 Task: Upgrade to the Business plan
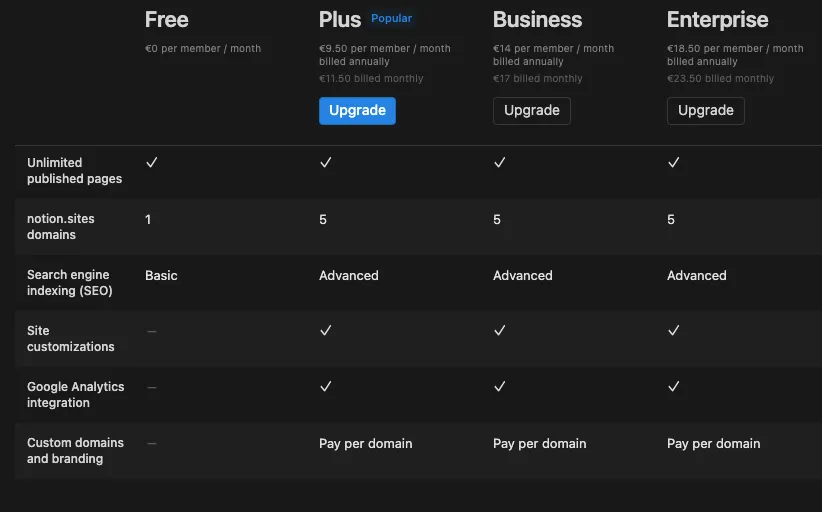pyautogui.click(x=532, y=111)
